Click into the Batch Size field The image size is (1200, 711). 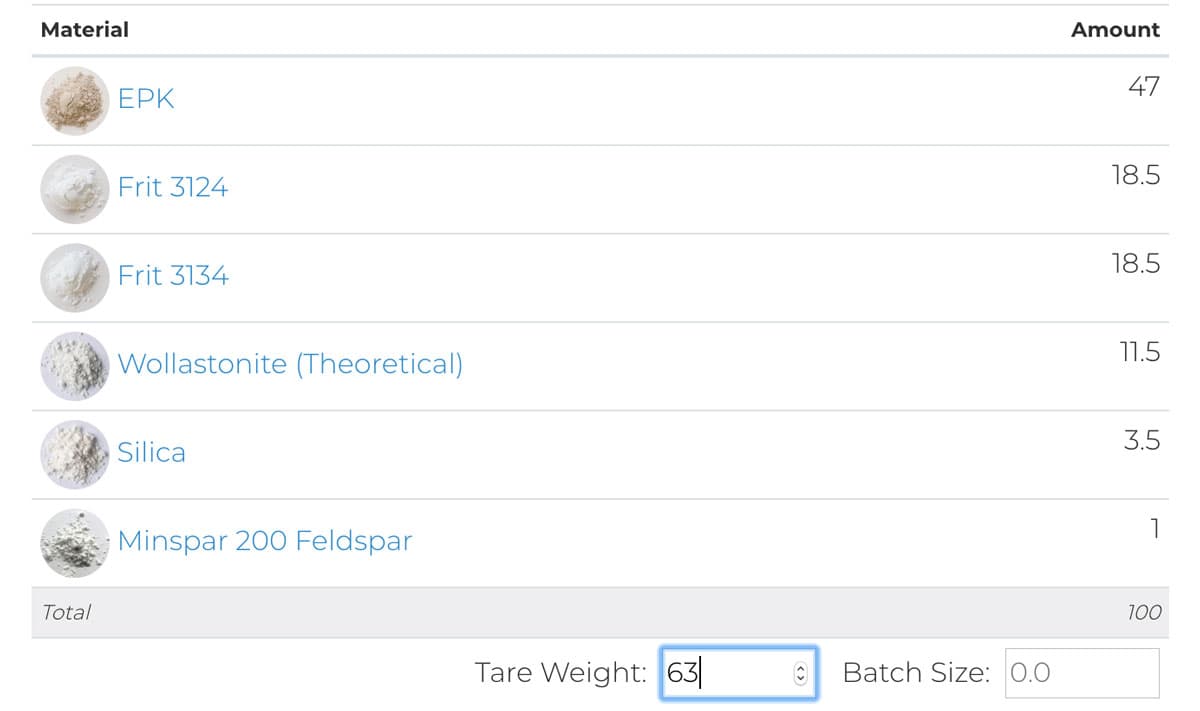click(x=1082, y=673)
